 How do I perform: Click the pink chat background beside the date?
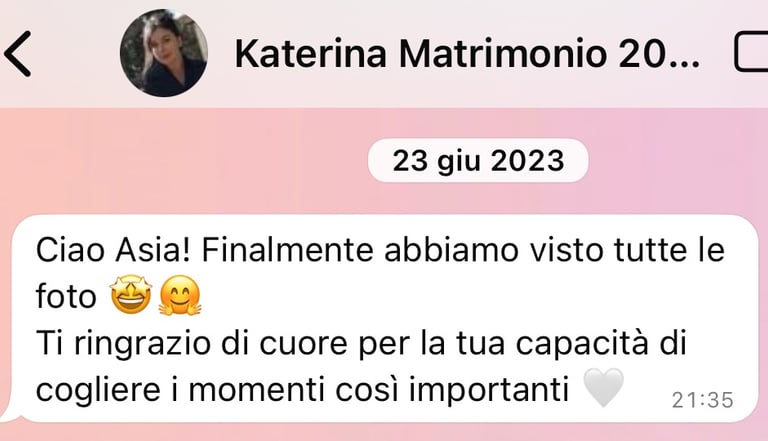tap(196, 162)
